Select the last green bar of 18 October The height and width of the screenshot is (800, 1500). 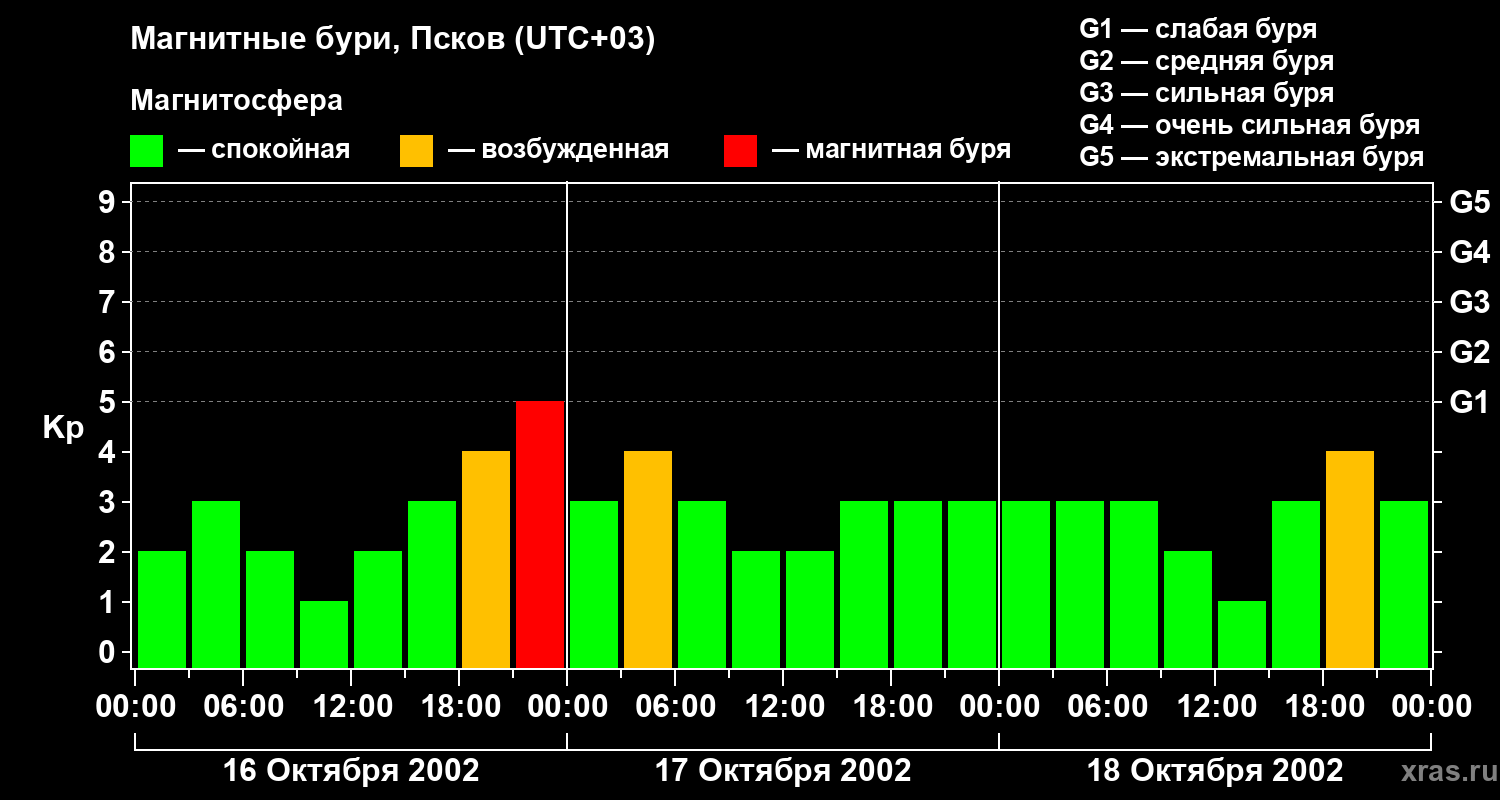(1404, 585)
